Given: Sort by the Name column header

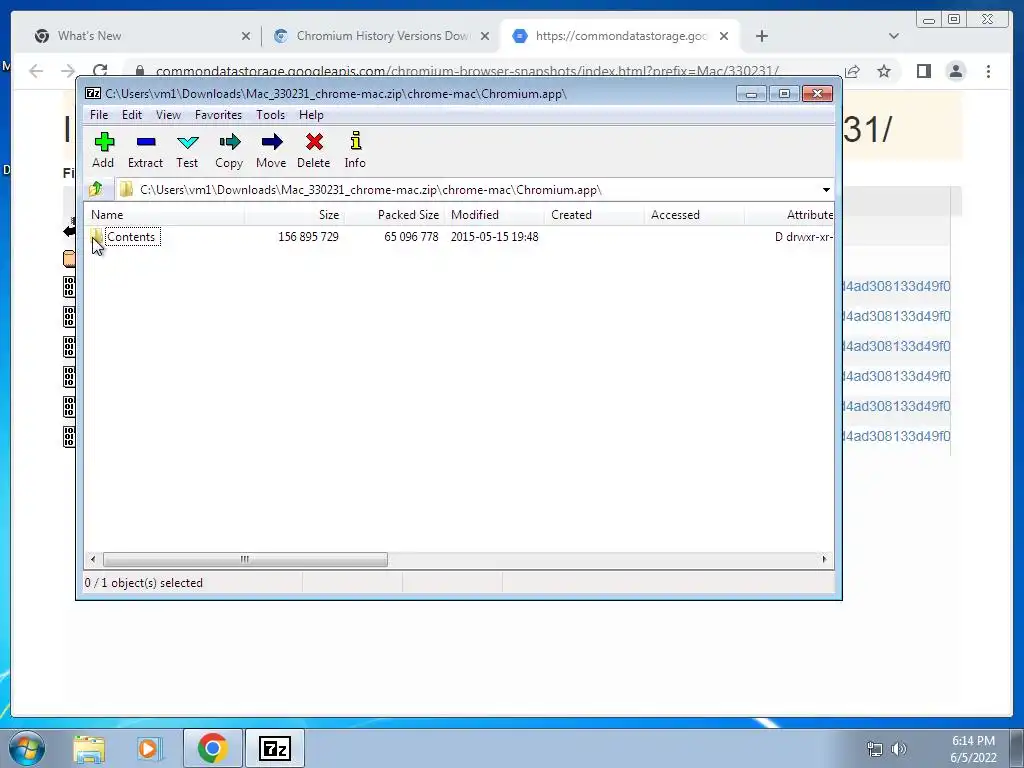Looking at the screenshot, I should 164,215.
